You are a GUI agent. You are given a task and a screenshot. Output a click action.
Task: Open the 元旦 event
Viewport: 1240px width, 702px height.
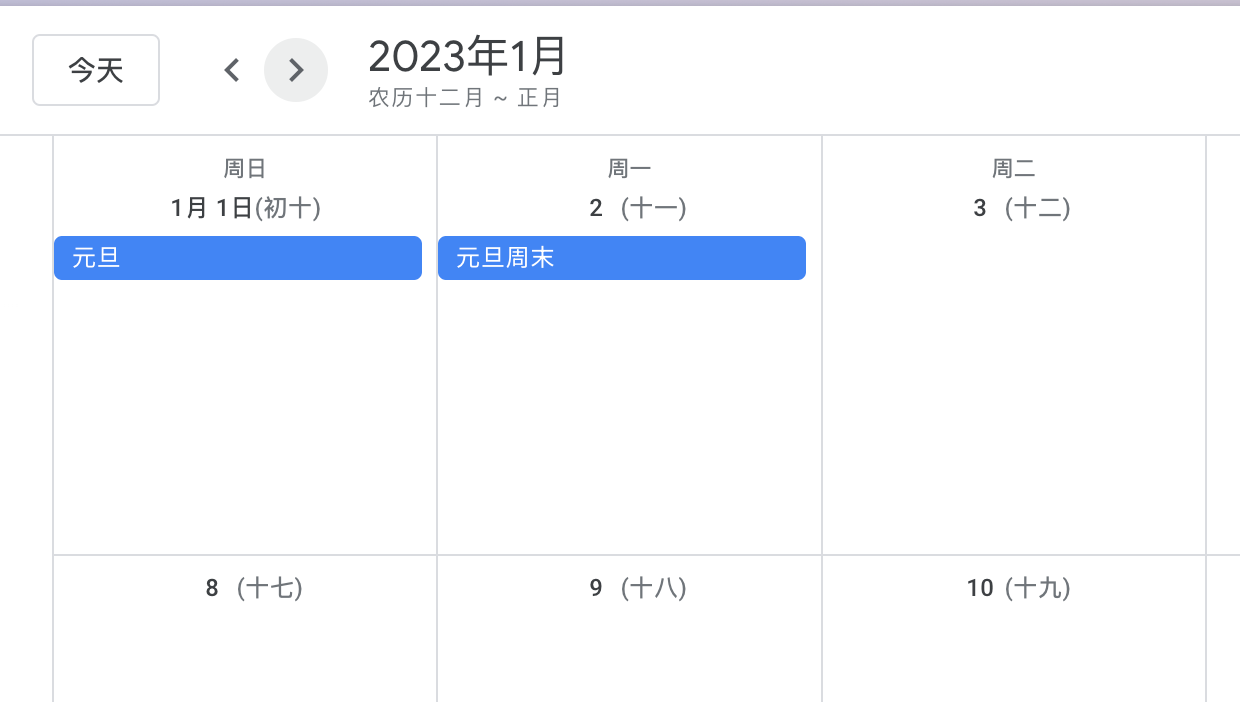click(238, 258)
